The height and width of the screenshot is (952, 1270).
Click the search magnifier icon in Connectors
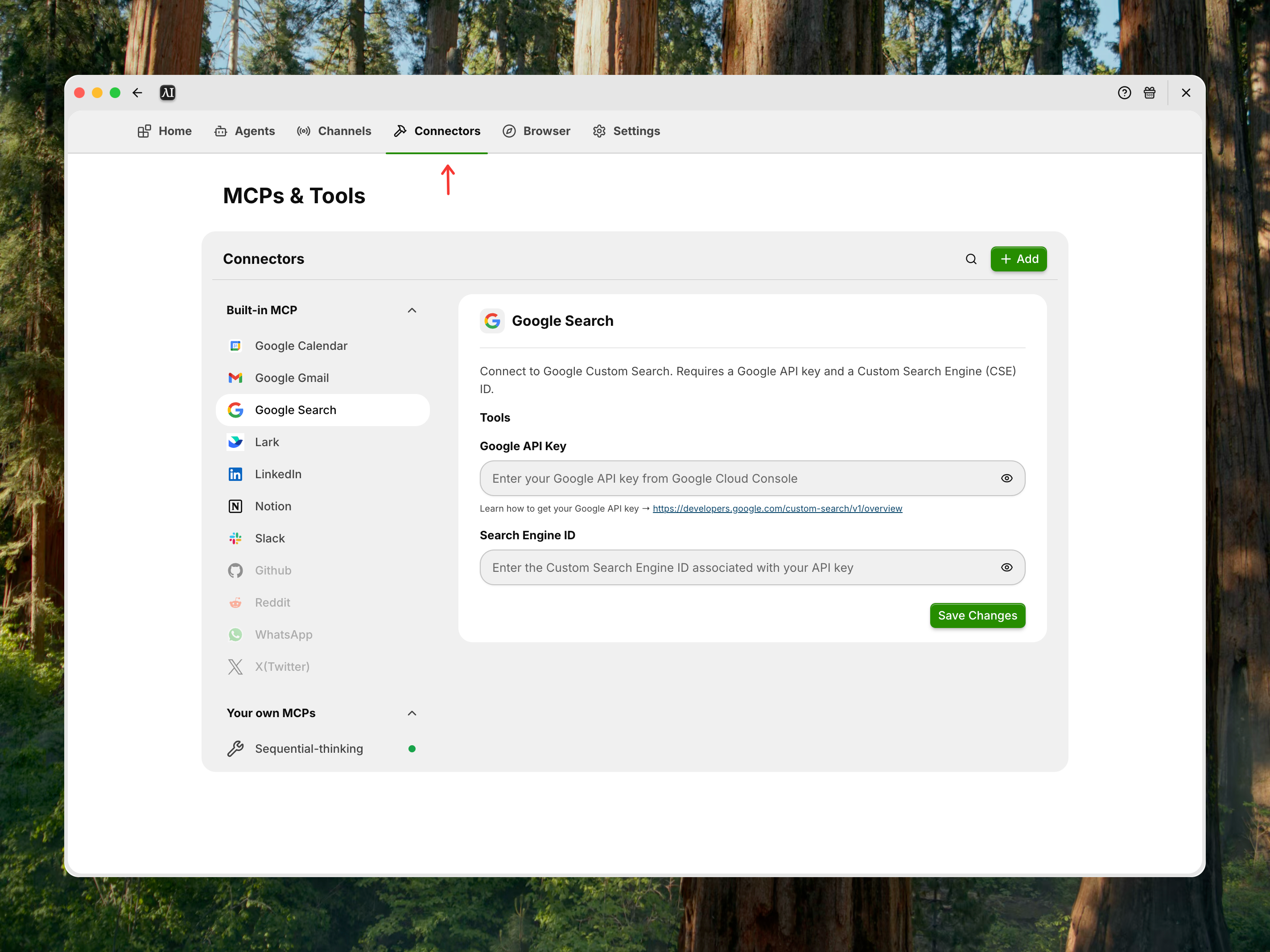click(971, 259)
